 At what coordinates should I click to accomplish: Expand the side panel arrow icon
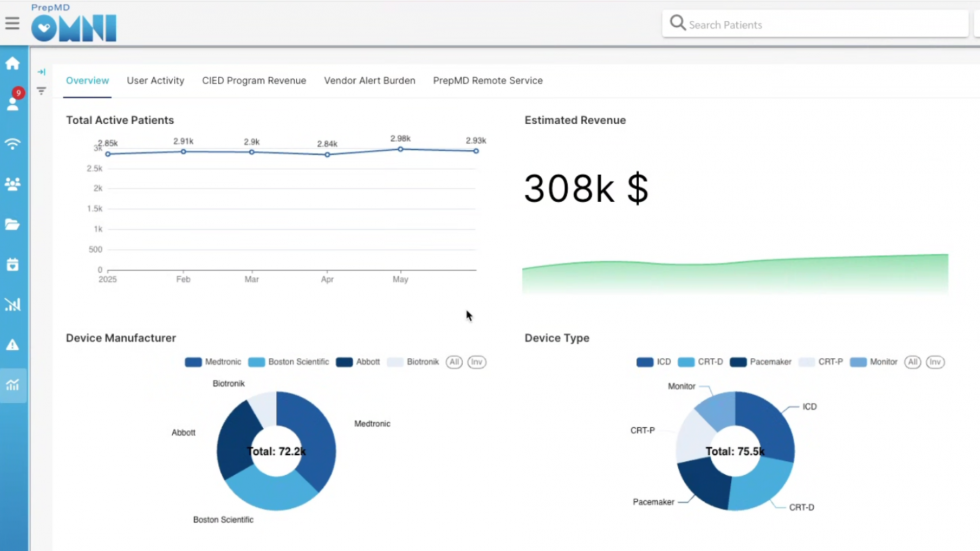click(42, 72)
